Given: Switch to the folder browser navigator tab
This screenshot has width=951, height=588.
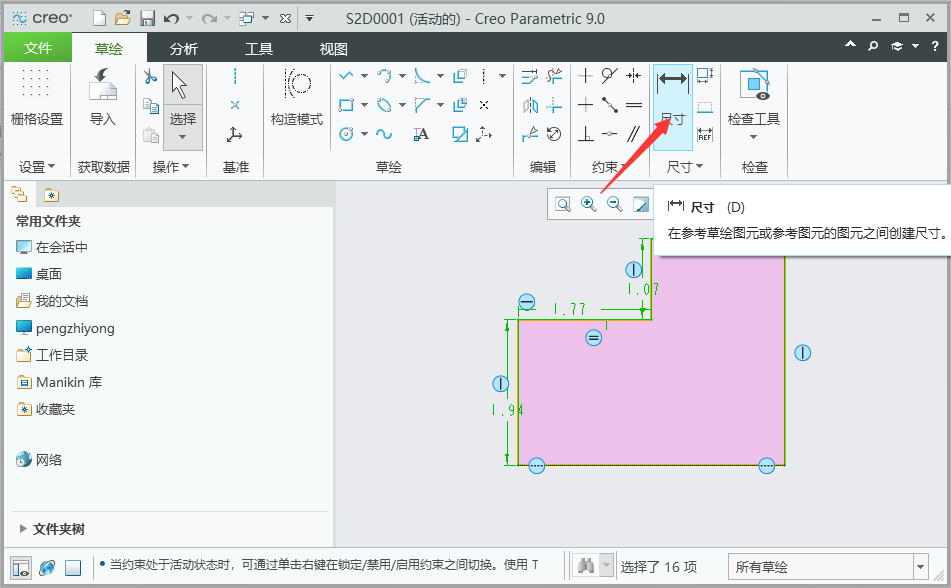Looking at the screenshot, I should [x=19, y=195].
